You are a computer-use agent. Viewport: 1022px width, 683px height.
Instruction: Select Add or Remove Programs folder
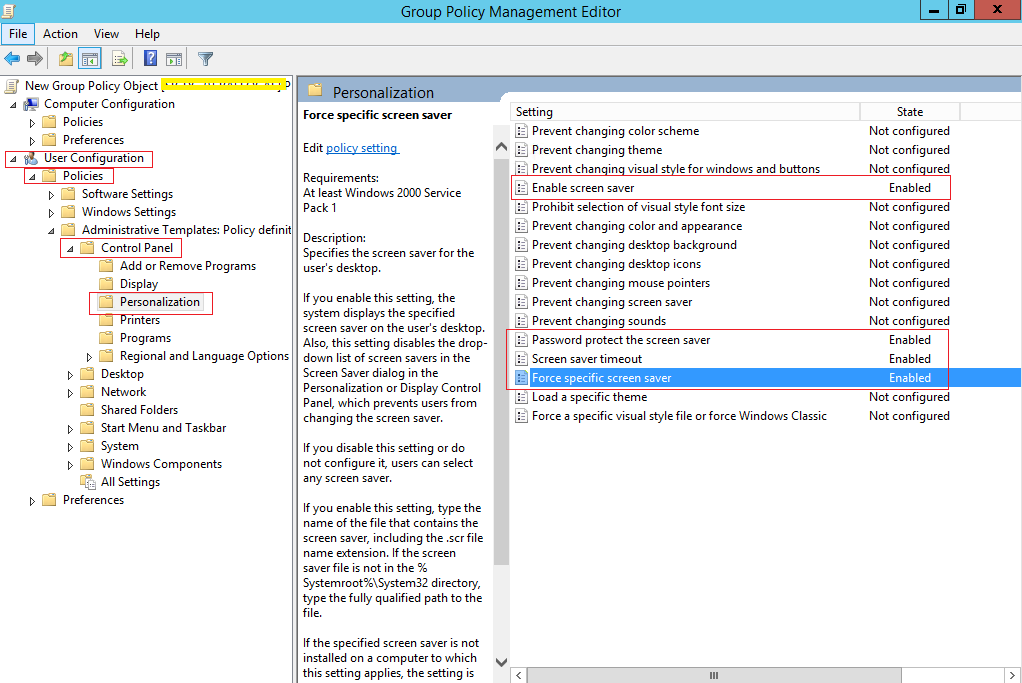pos(188,266)
